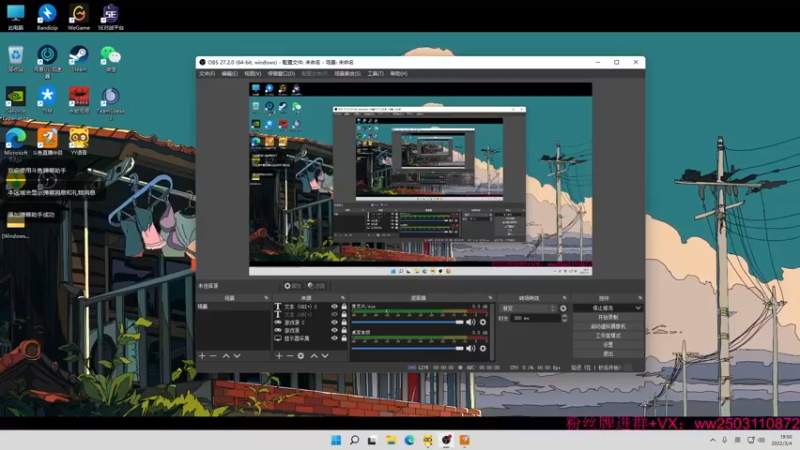Viewport: 800px width, 450px height.
Task: Move the scene up in the scenes list
Action: [226, 356]
